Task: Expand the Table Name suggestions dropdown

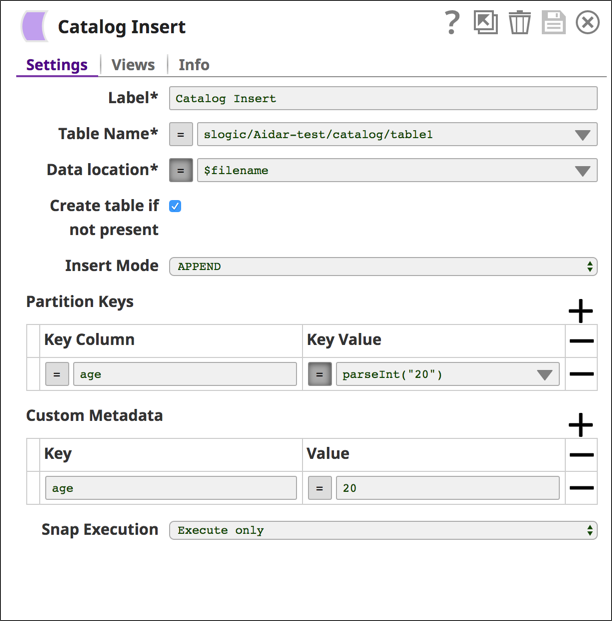Action: [583, 135]
